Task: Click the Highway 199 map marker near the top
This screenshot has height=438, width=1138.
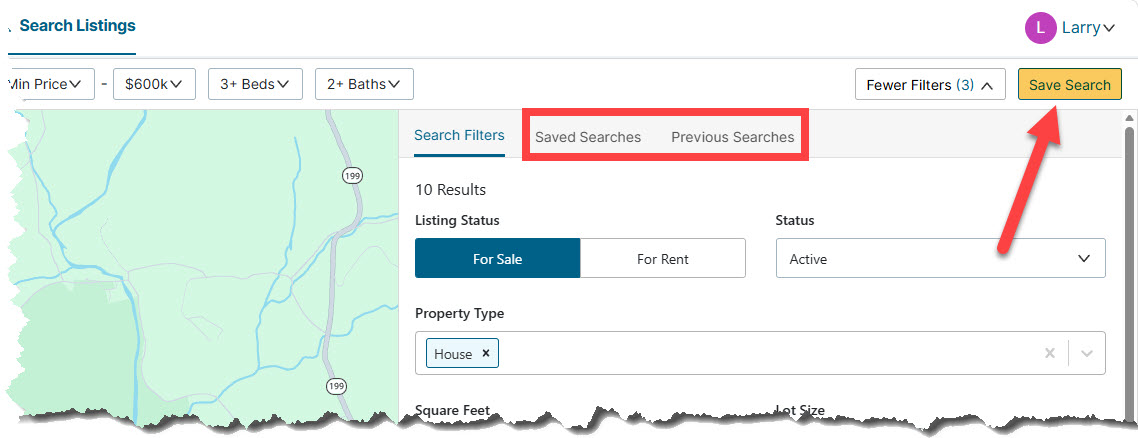Action: [352, 175]
